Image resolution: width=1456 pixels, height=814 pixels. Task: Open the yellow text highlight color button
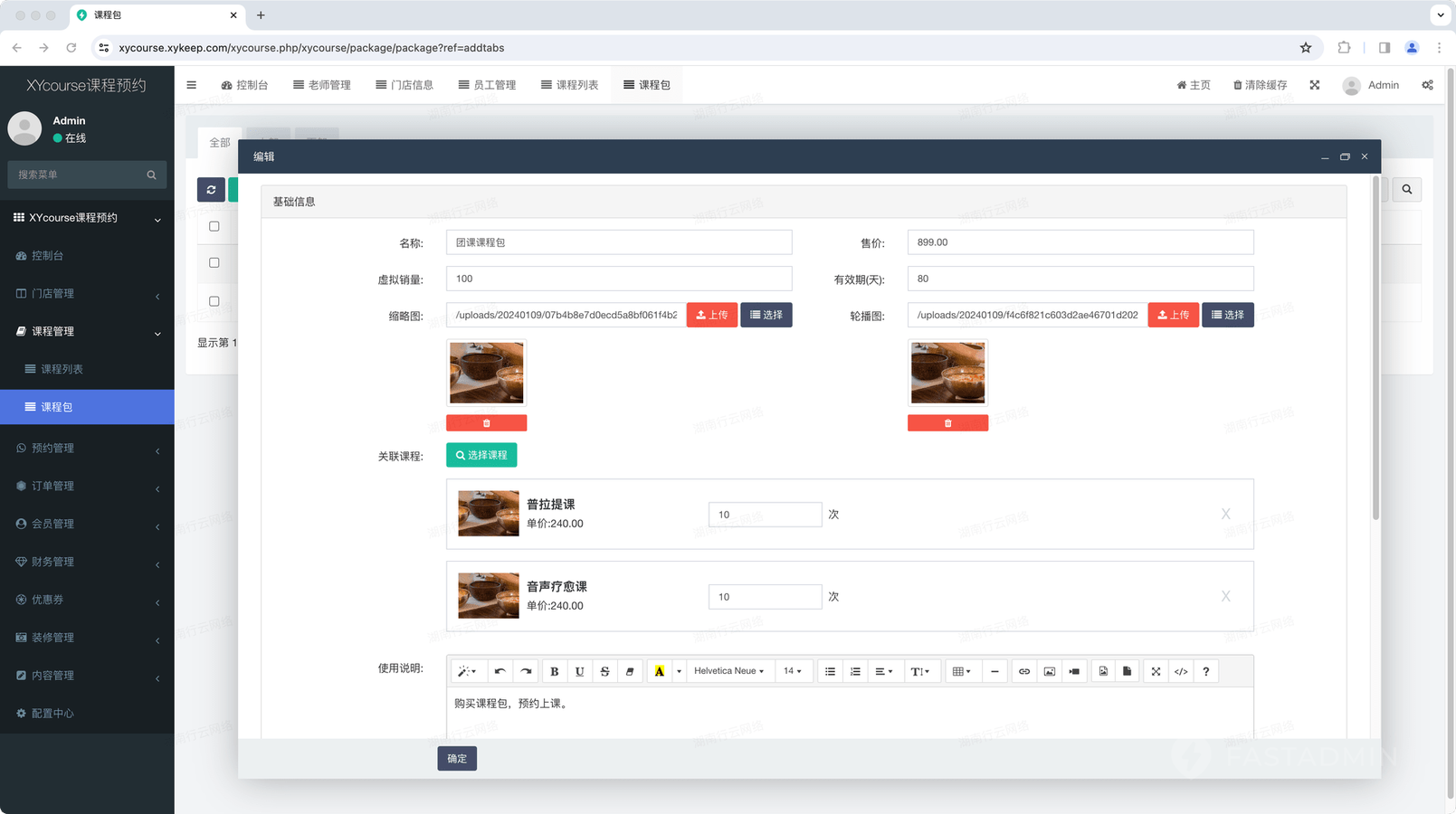click(x=659, y=671)
